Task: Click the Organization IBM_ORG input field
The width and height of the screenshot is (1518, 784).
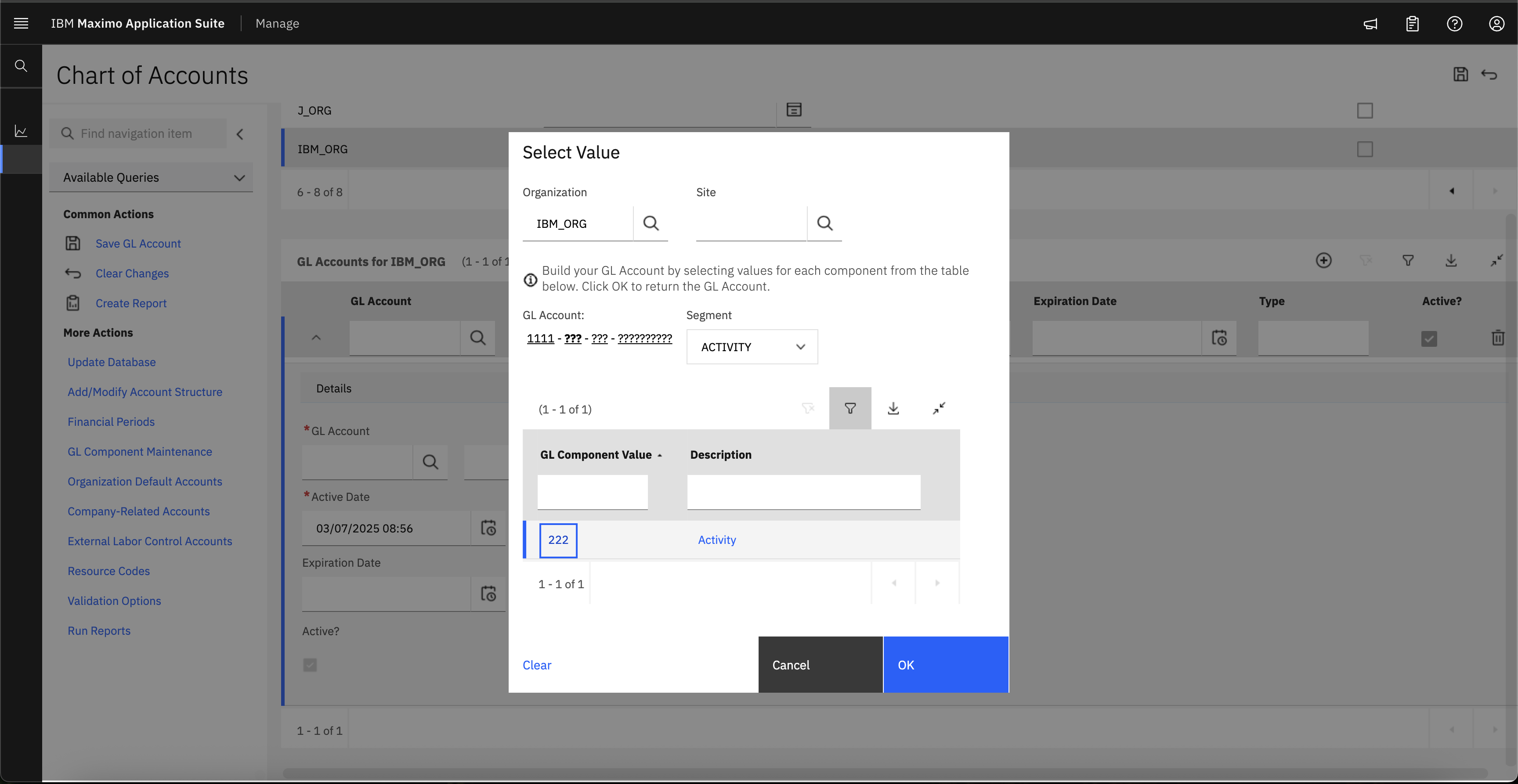Action: (x=578, y=223)
